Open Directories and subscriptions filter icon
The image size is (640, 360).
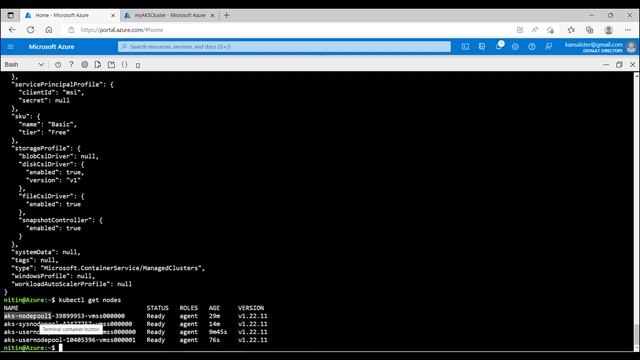(482, 47)
